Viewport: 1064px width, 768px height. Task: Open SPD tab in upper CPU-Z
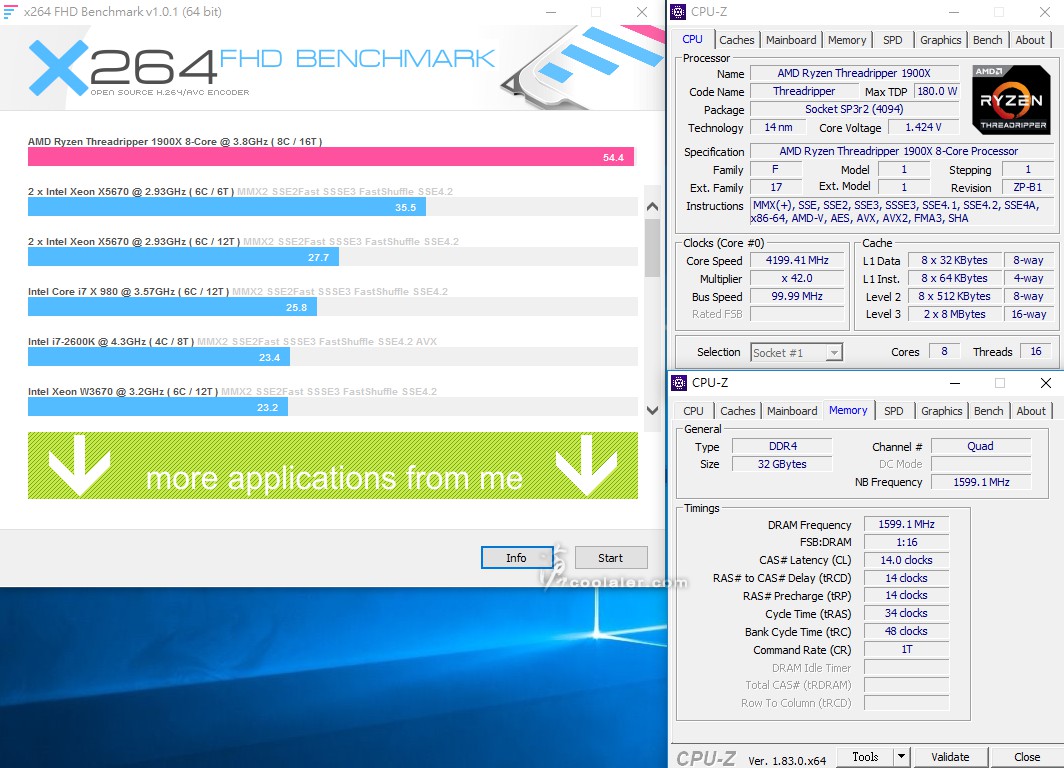click(x=892, y=40)
